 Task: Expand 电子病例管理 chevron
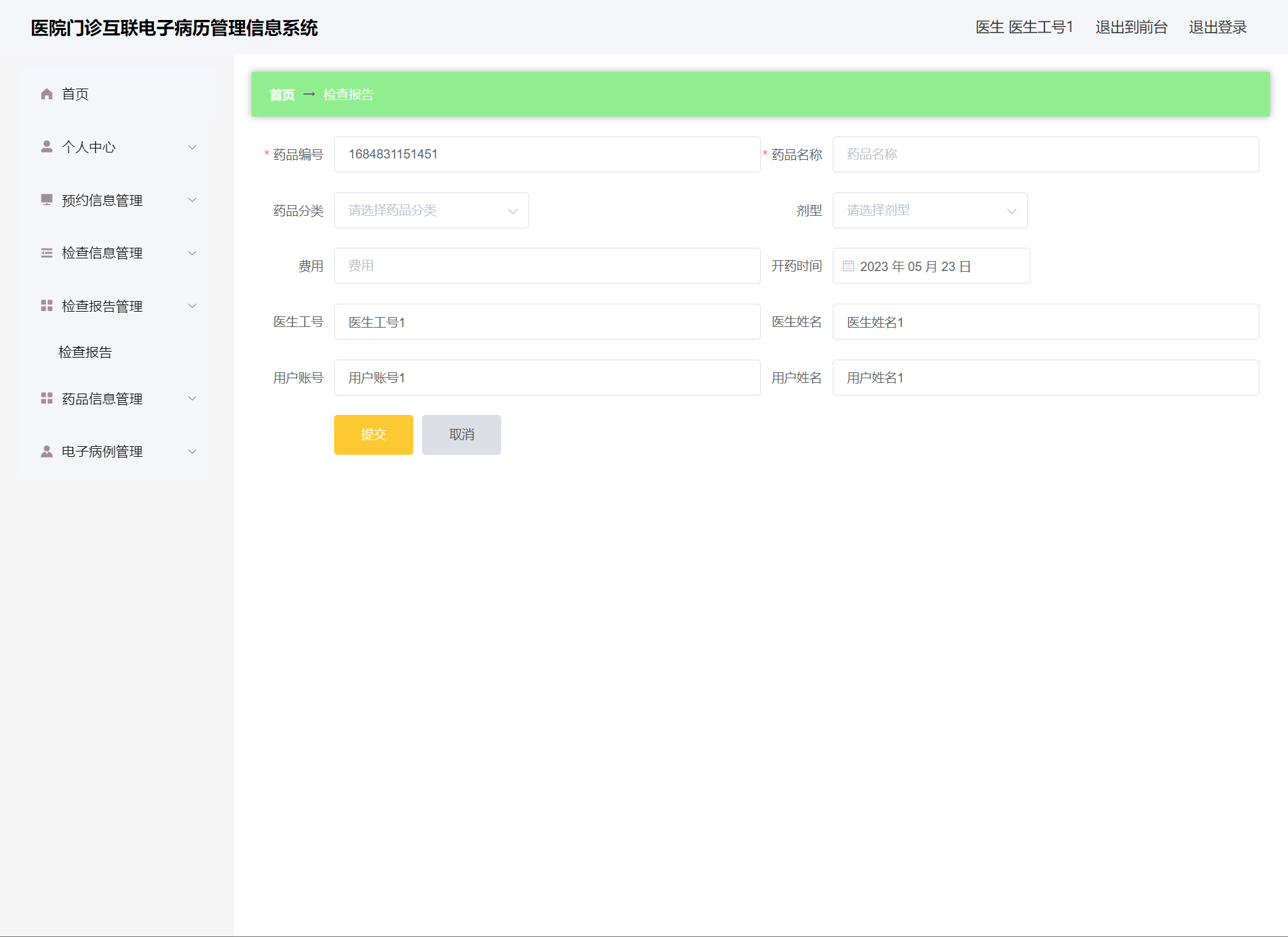coord(192,452)
